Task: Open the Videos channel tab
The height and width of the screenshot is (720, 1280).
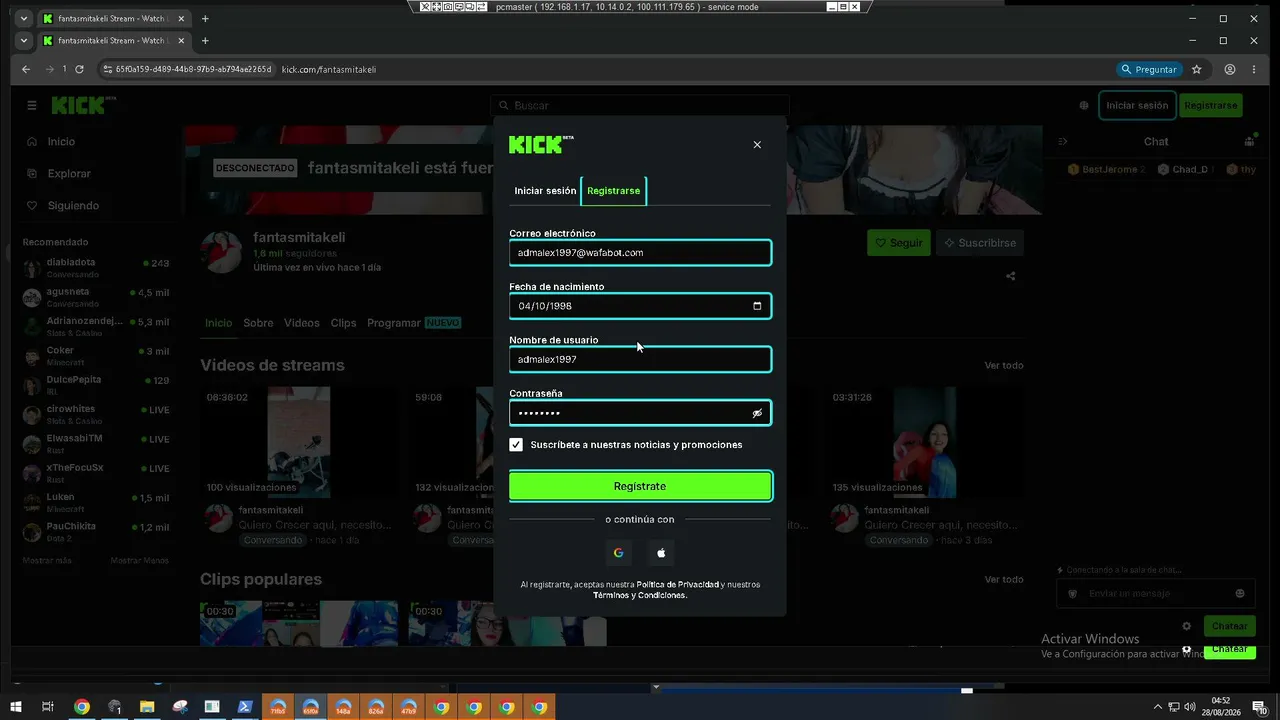Action: 302,323
